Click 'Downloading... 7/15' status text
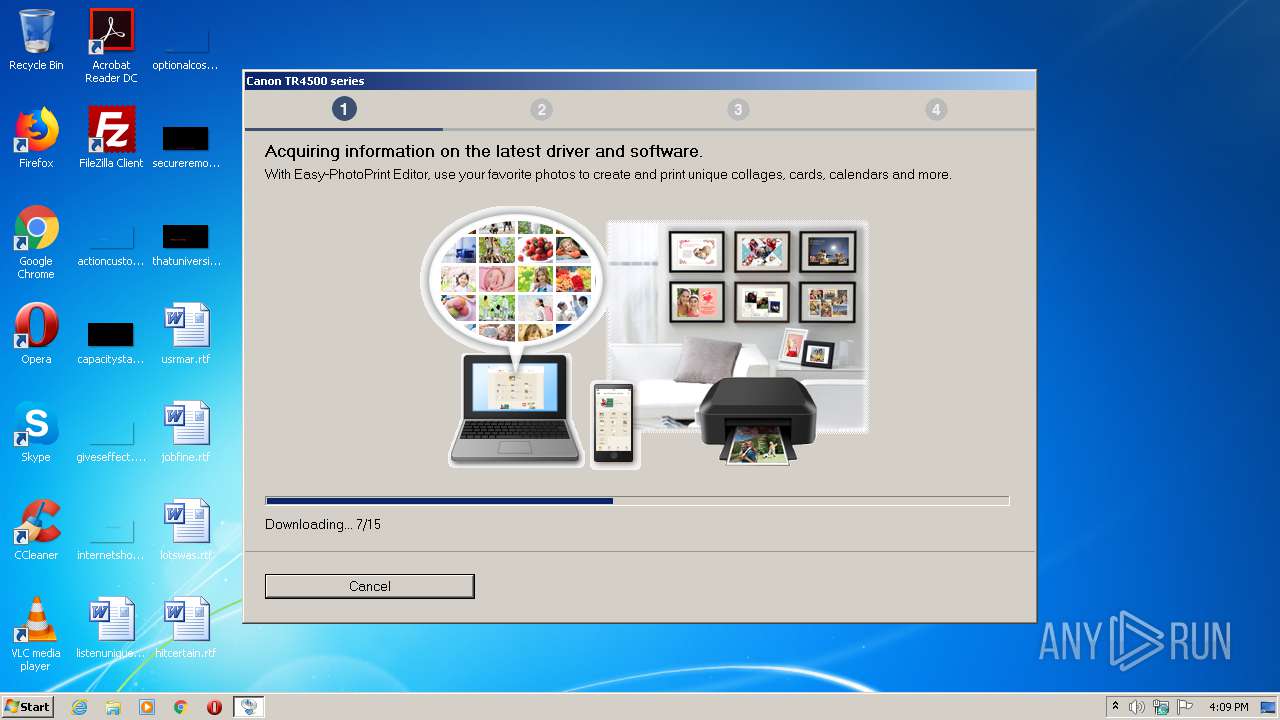Screen dimensions: 1280x720 click(x=323, y=524)
